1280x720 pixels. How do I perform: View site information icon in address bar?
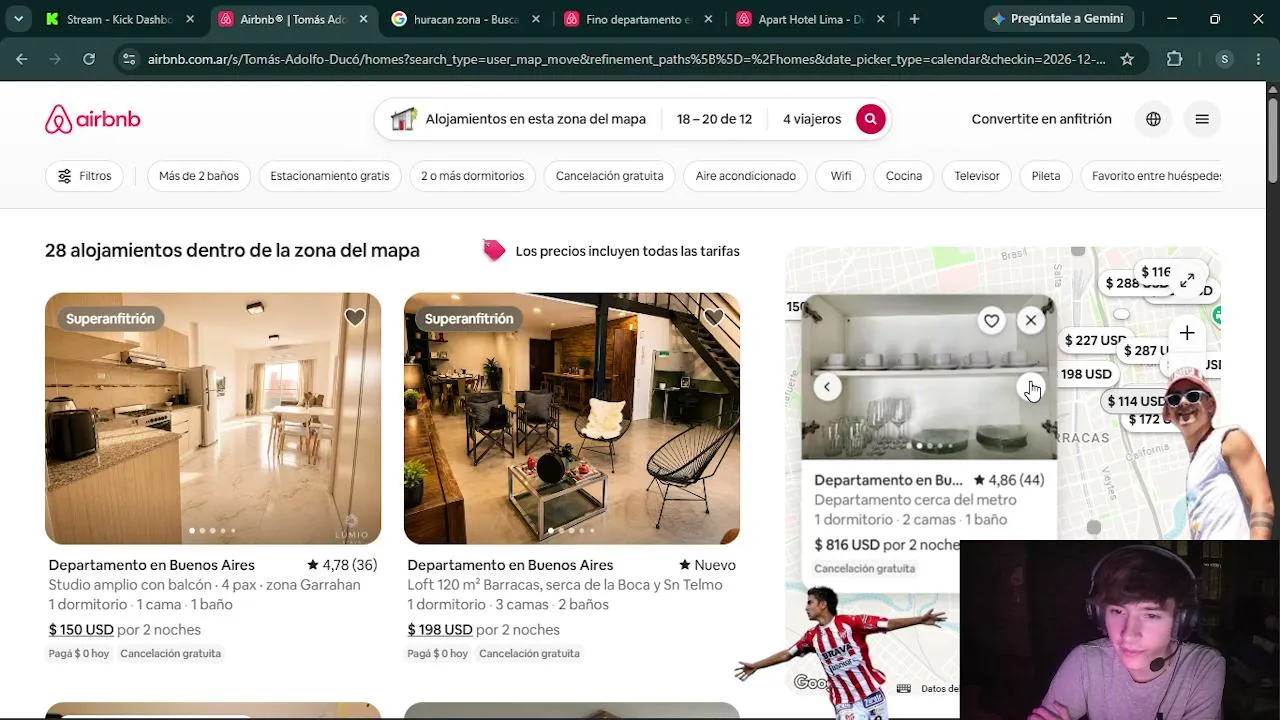[x=129, y=59]
